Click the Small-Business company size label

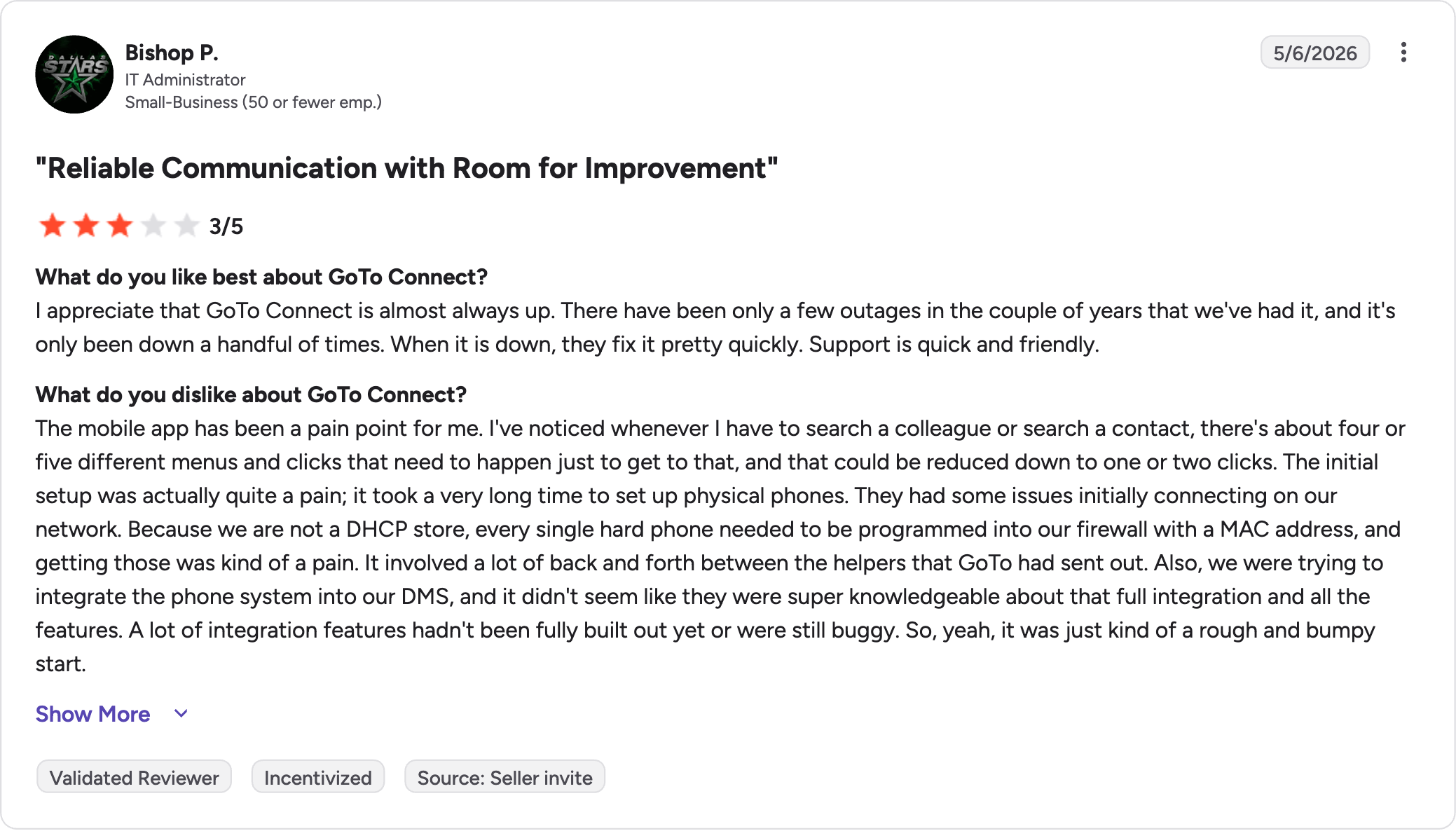coord(254,102)
